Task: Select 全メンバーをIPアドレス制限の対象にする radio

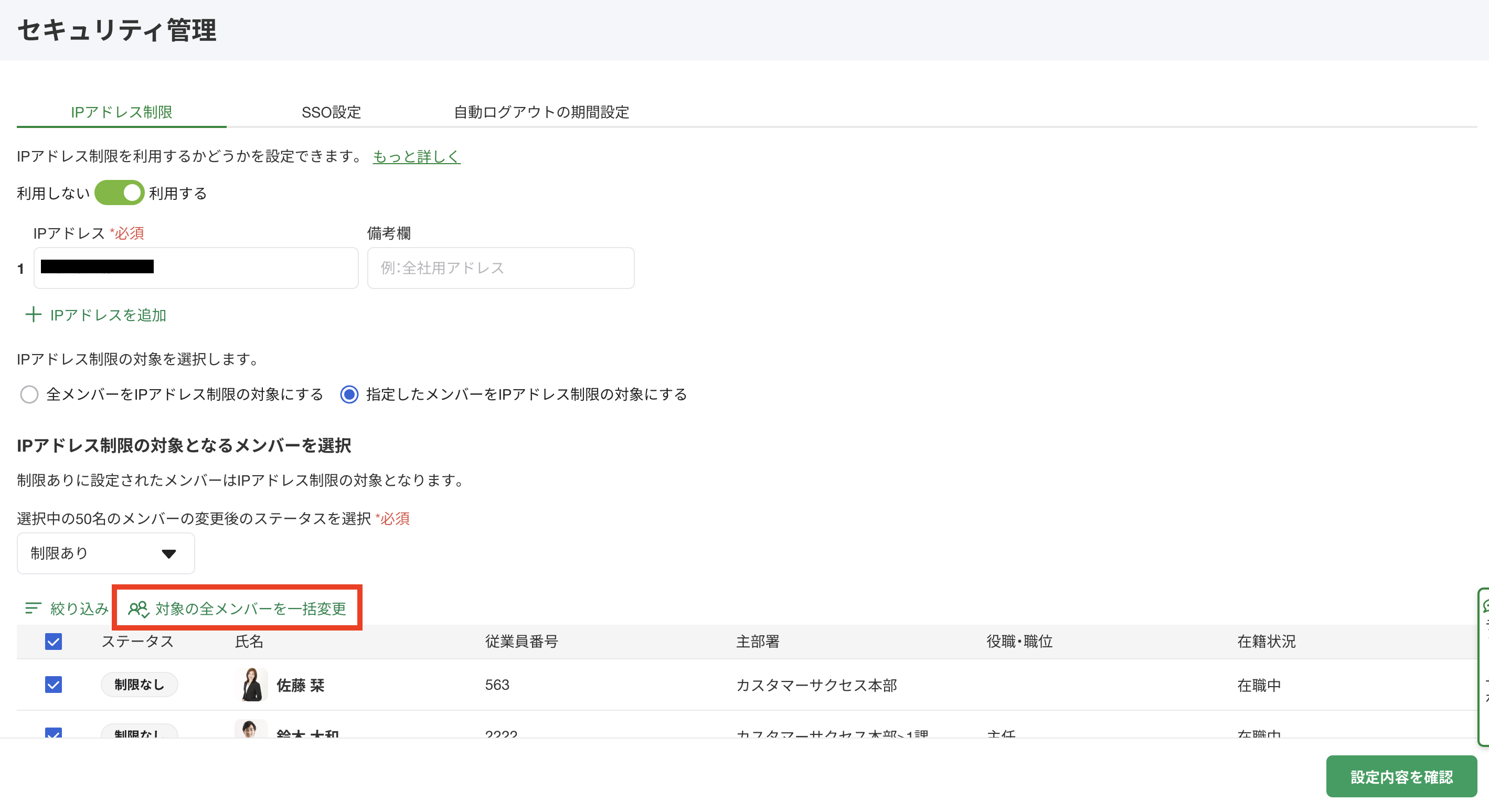Action: [29, 395]
